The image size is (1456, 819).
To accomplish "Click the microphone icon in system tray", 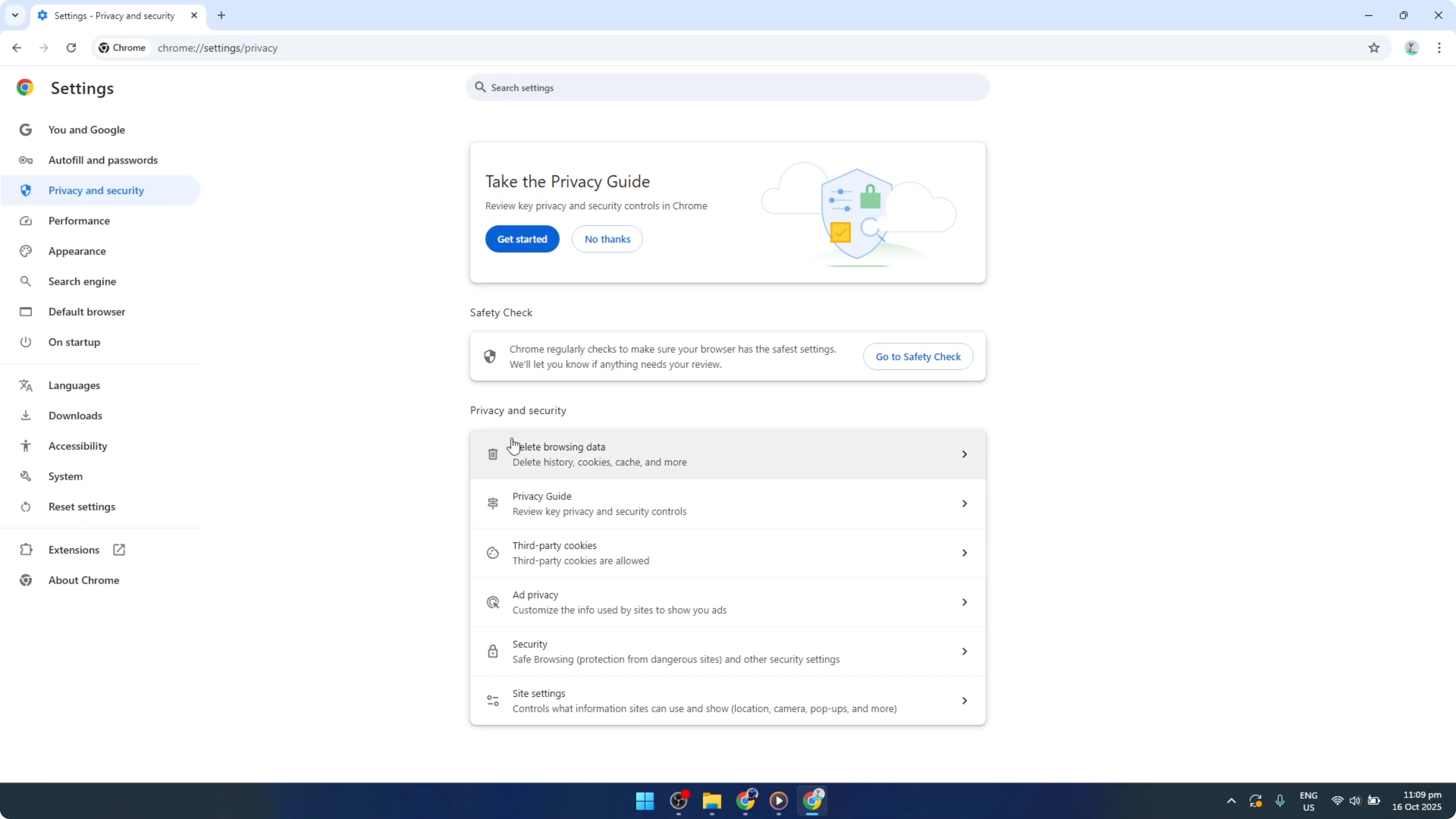I will click(1280, 800).
